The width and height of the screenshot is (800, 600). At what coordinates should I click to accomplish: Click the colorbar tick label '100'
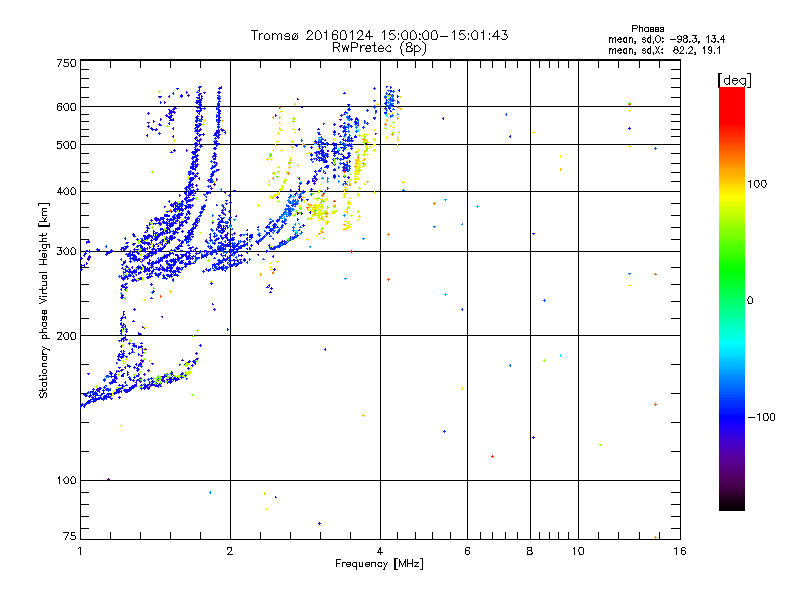click(757, 184)
